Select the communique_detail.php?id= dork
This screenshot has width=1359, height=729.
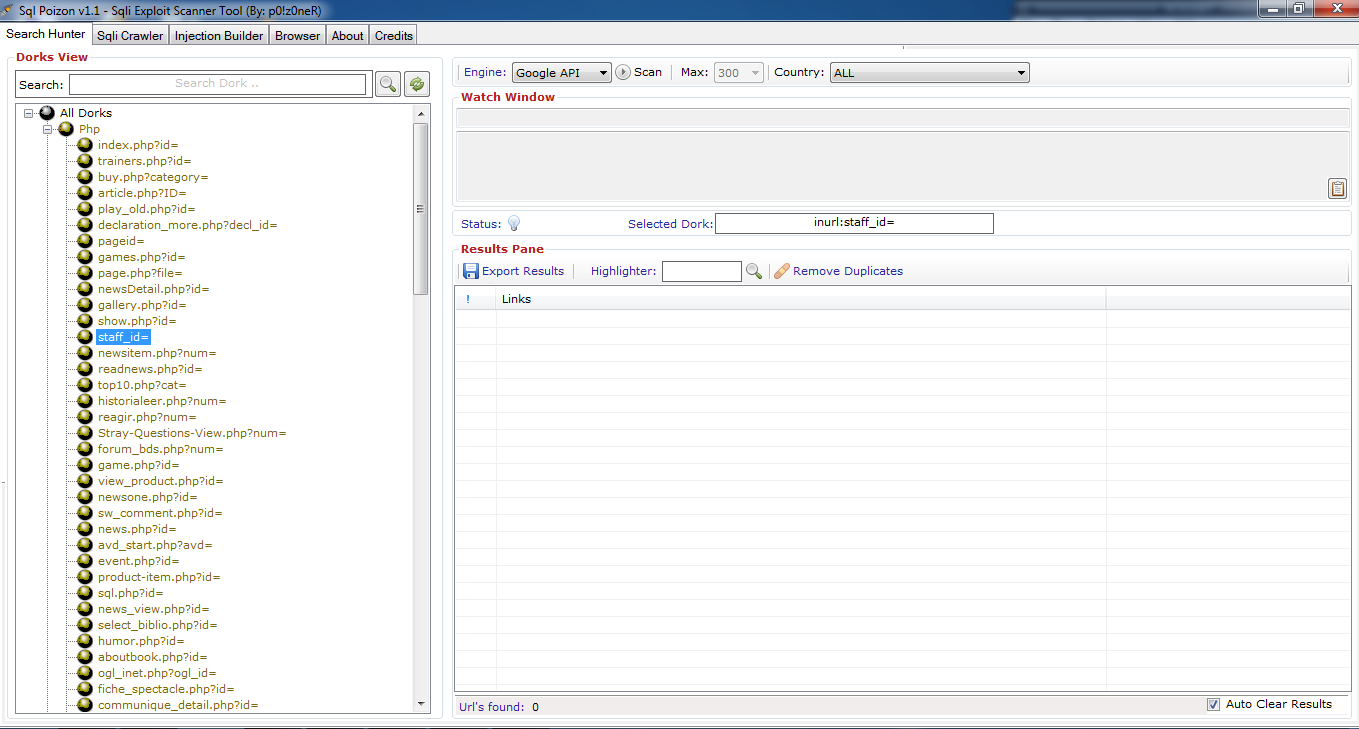[x=178, y=705]
